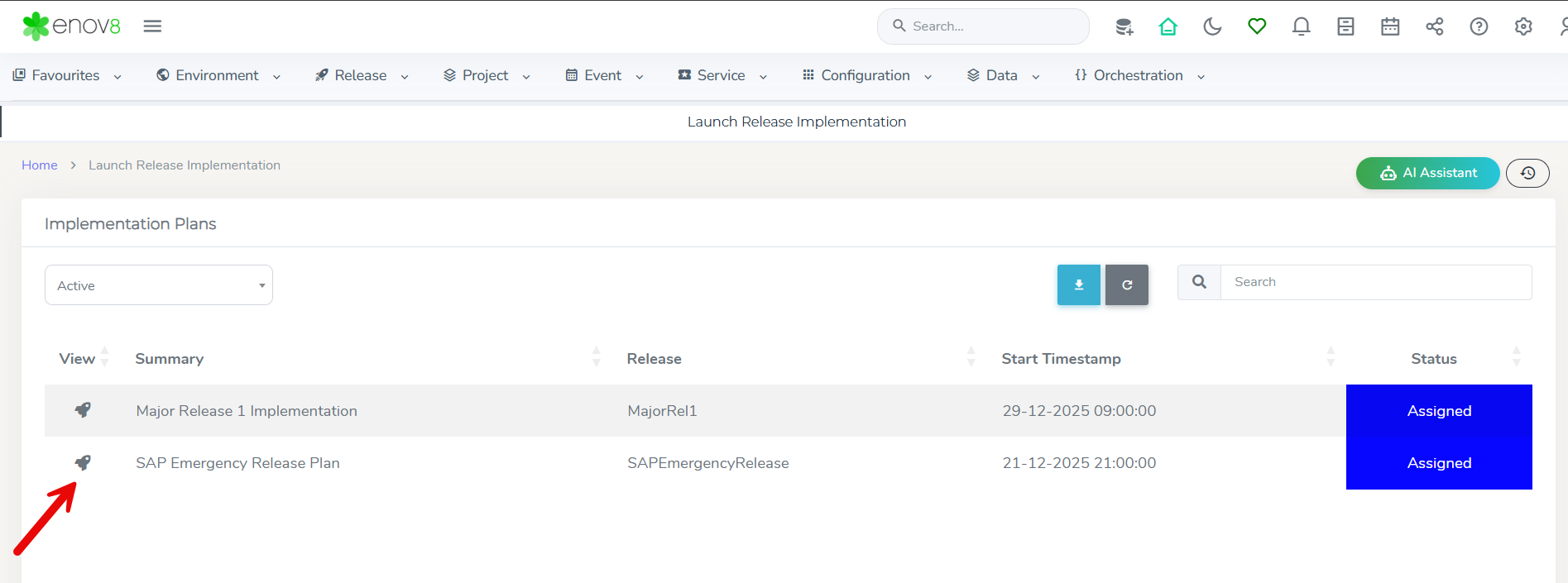Screen dimensions: 1568x583
Task: Toggle dark mode with the moon icon
Action: coord(1212,26)
